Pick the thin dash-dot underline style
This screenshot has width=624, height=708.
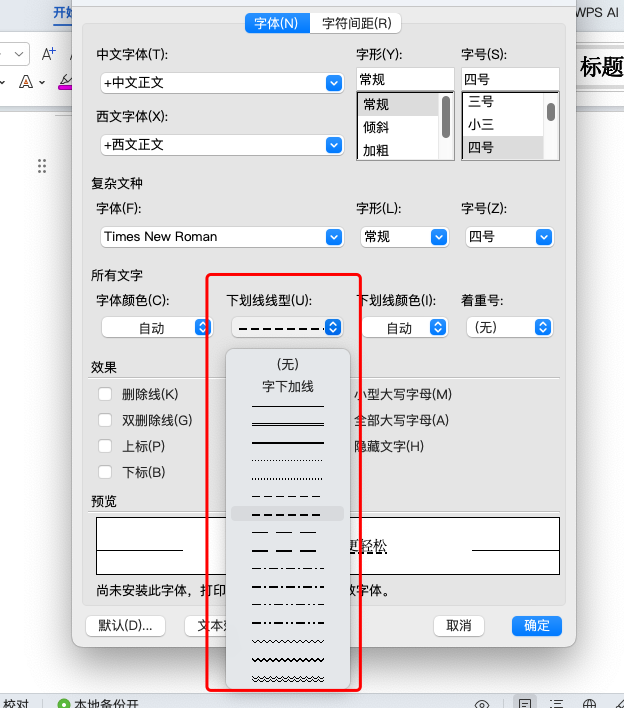[288, 568]
